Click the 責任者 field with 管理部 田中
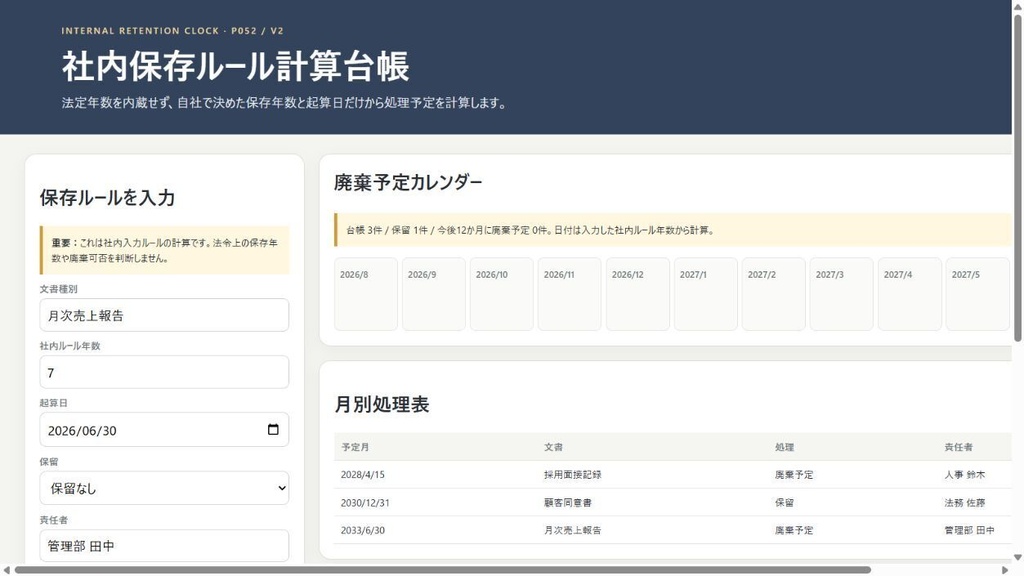Screen dimensions: 1024x576 164,545
